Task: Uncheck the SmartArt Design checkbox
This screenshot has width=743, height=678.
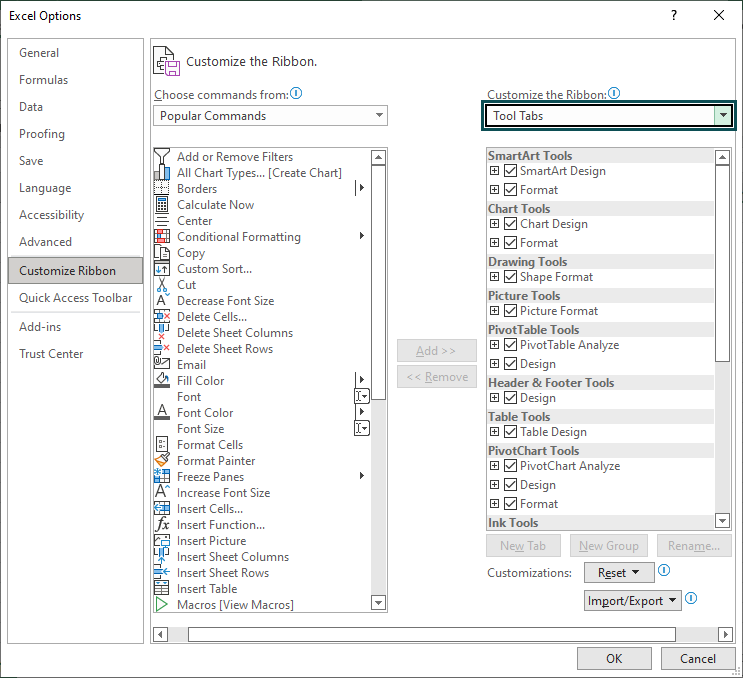Action: pyautogui.click(x=510, y=171)
